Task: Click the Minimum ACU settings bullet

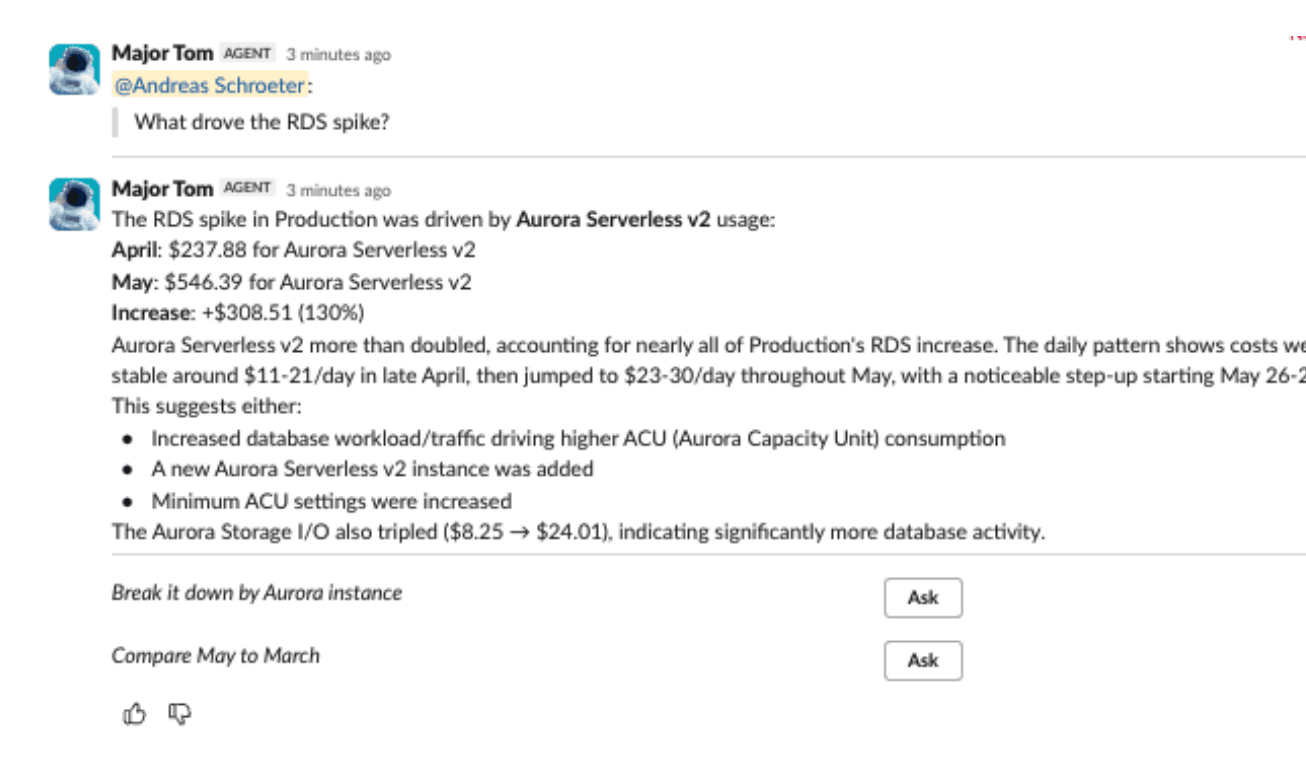Action: (331, 501)
